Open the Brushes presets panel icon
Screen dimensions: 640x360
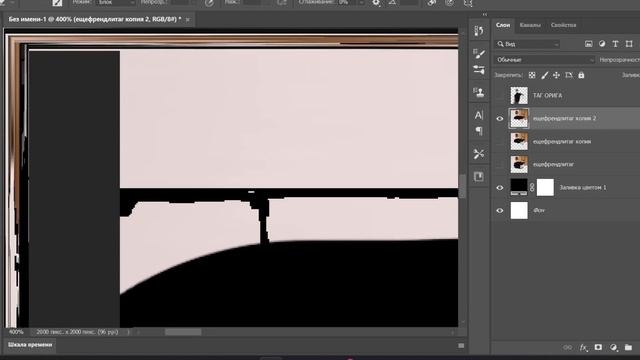click(x=479, y=70)
